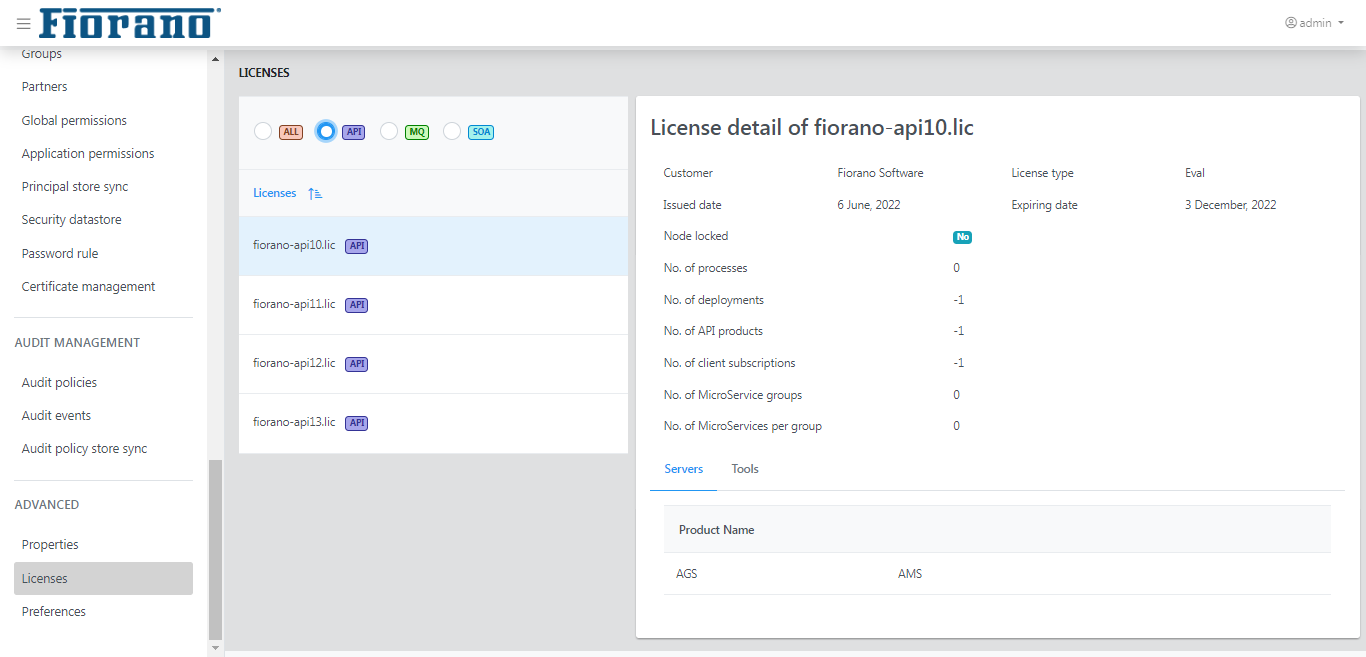The width and height of the screenshot is (1366, 657).
Task: Click the SOA filter badge
Action: [x=481, y=132]
